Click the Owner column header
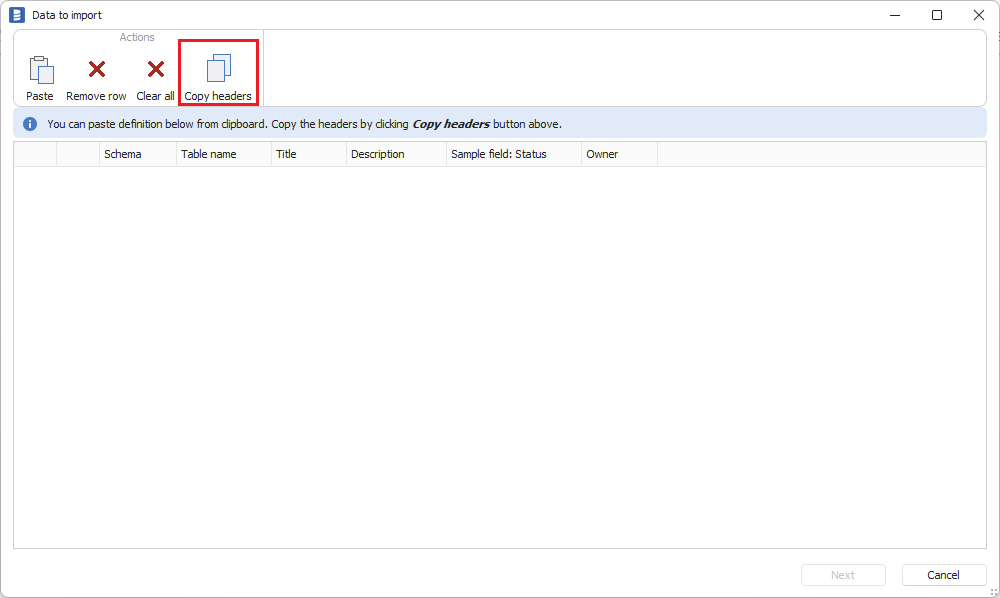Screen dimensions: 1000x598 [x=619, y=154]
